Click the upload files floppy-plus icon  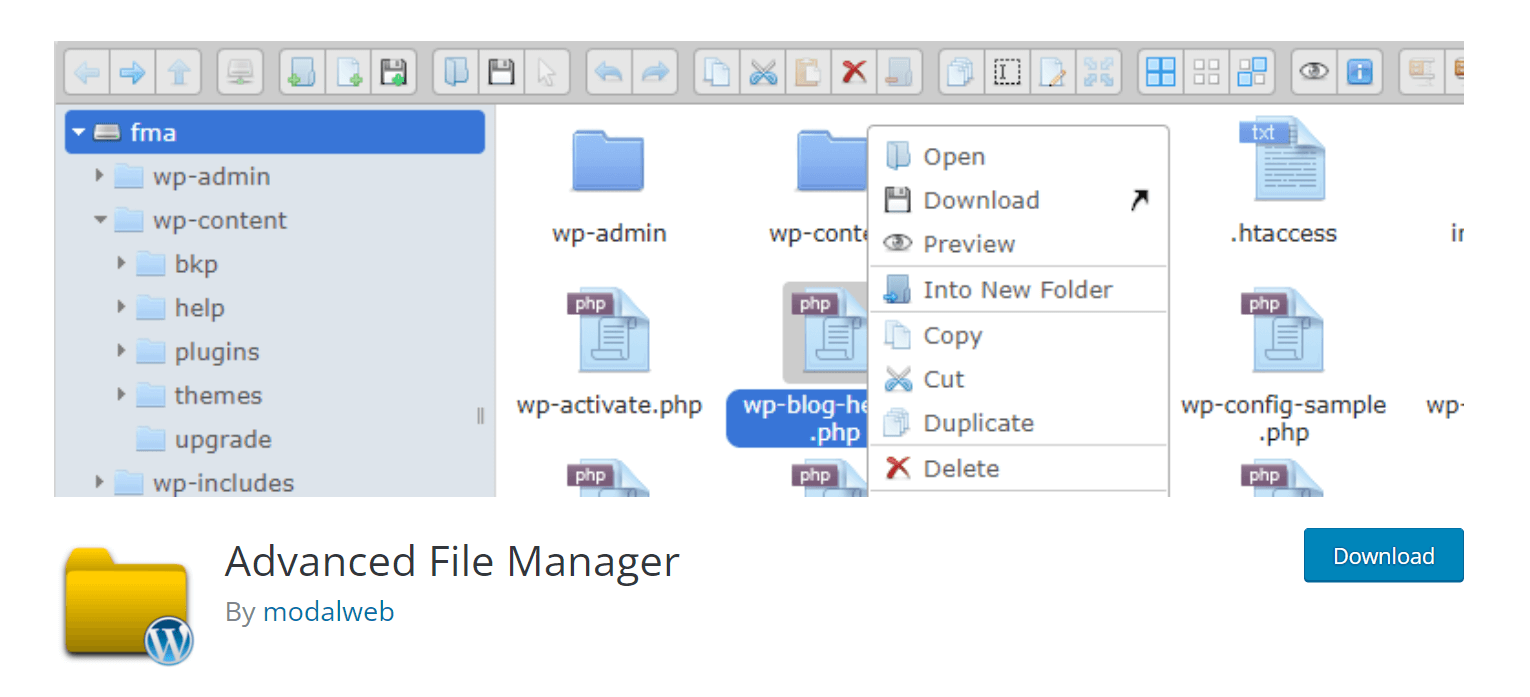point(394,72)
